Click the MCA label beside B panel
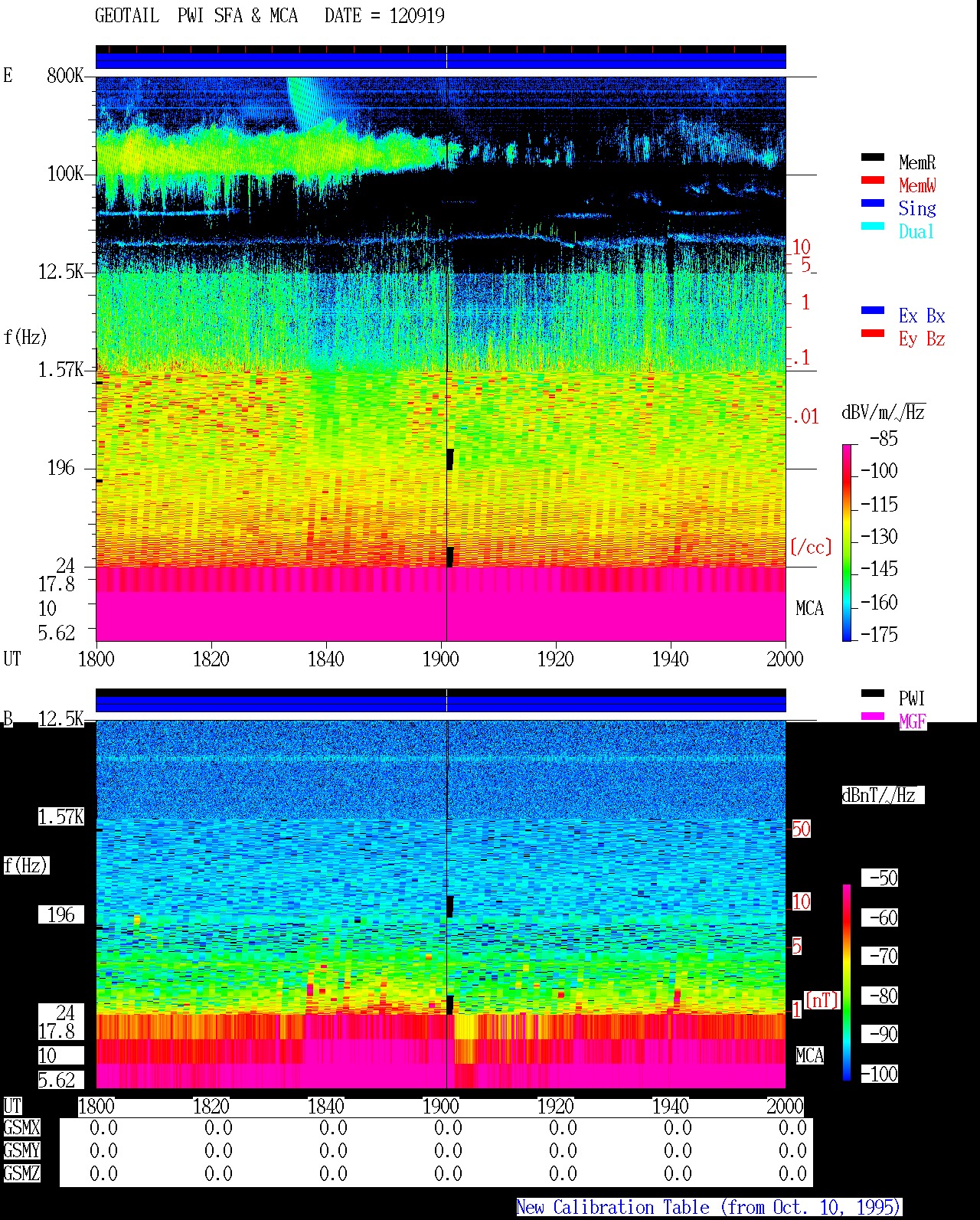This screenshot has width=980, height=1220. (x=809, y=1056)
